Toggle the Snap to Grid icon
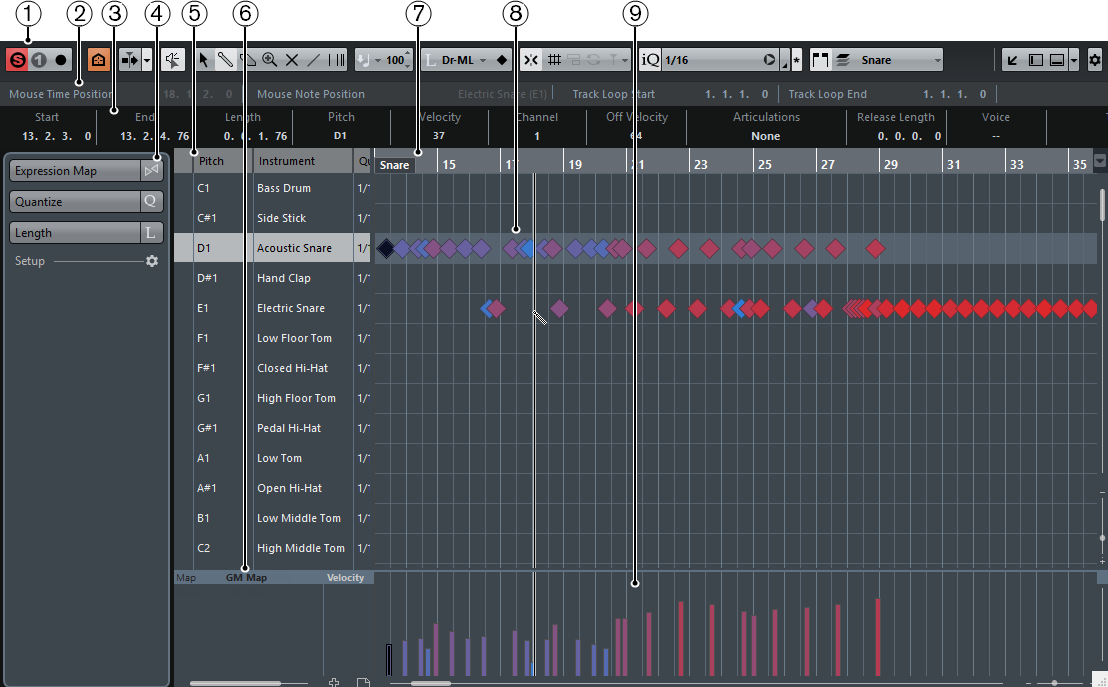The image size is (1108, 687). click(555, 60)
